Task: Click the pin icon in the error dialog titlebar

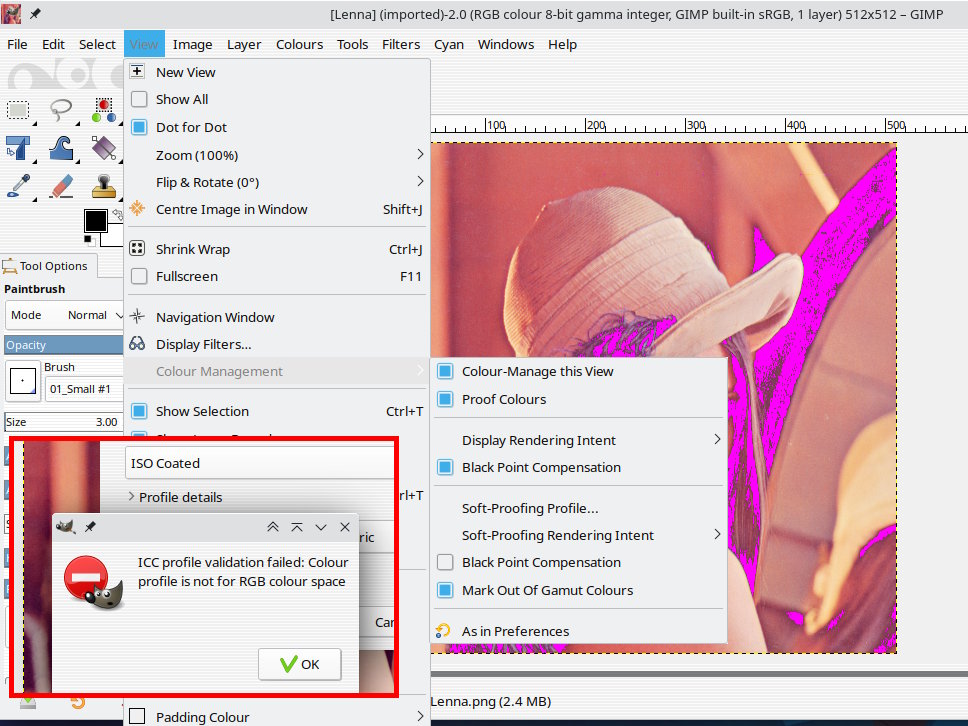Action: click(90, 527)
